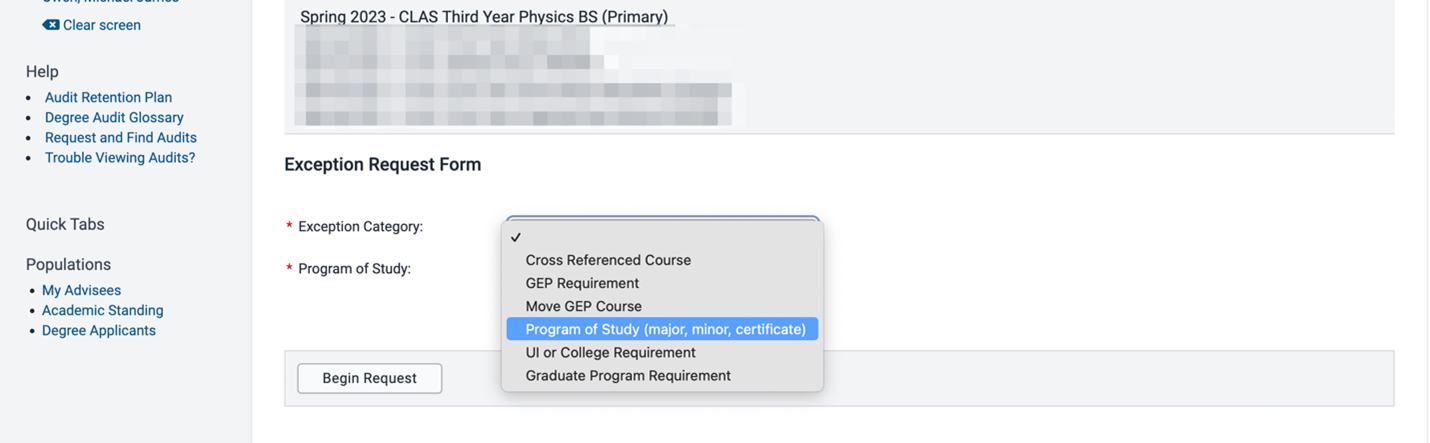
Task: Click the Clear screen link text
Action: click(101, 25)
